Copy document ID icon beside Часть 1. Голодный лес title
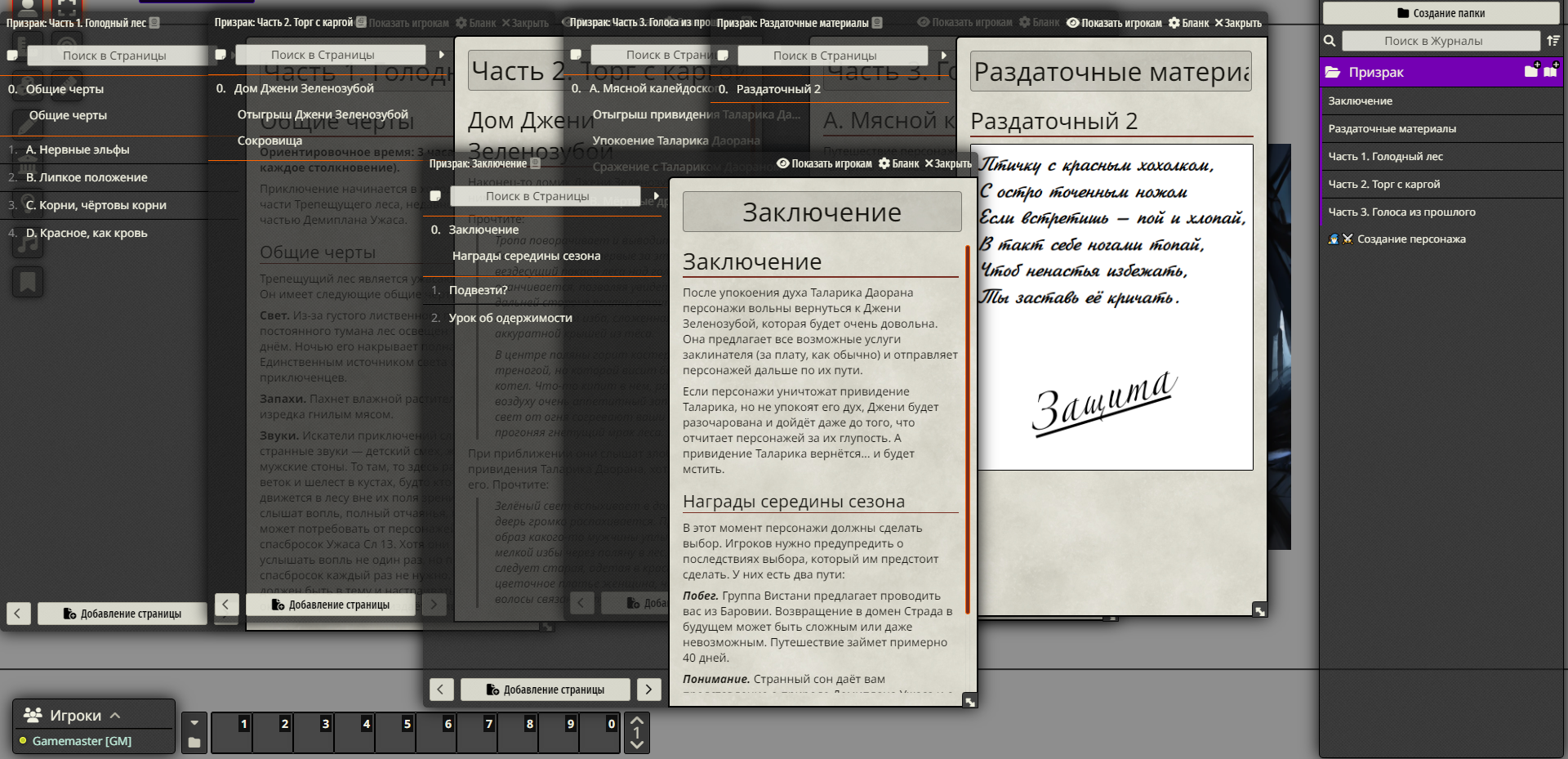The image size is (1568, 759). click(154, 23)
